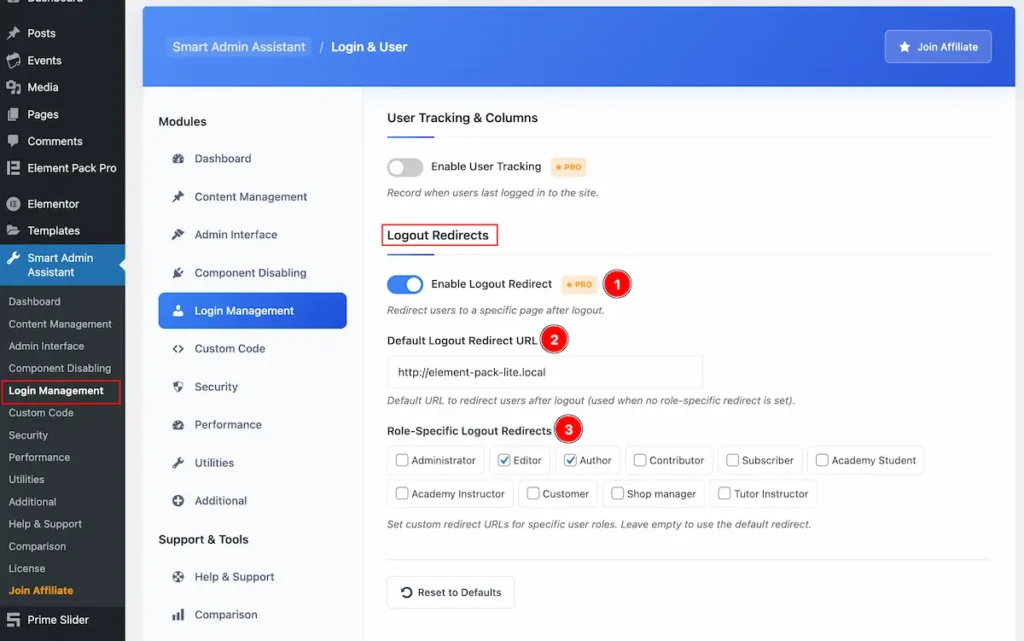The image size is (1024, 641).
Task: Click the Dashboard gauge icon under Modules
Action: pyautogui.click(x=178, y=159)
